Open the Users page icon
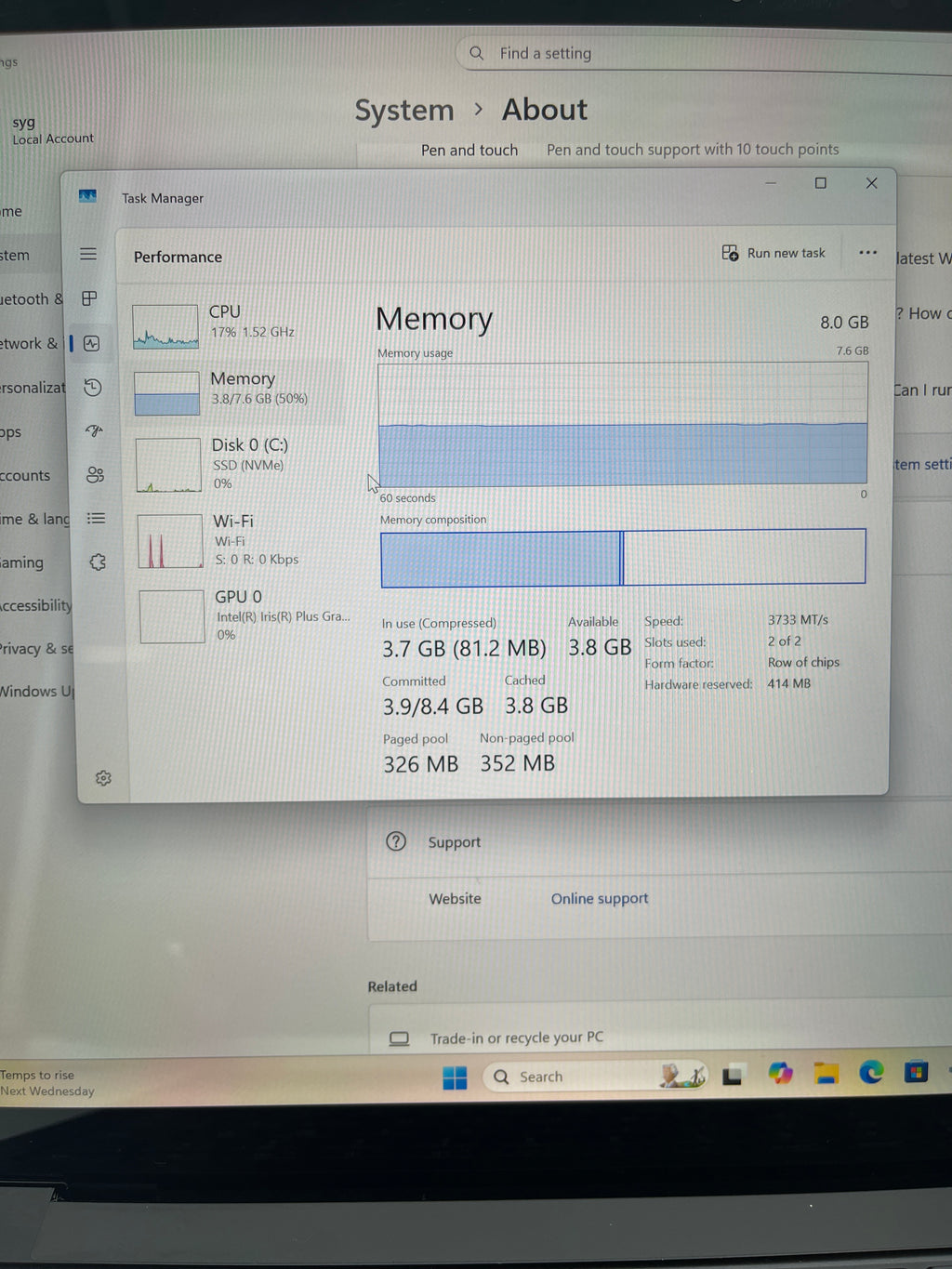 point(95,475)
